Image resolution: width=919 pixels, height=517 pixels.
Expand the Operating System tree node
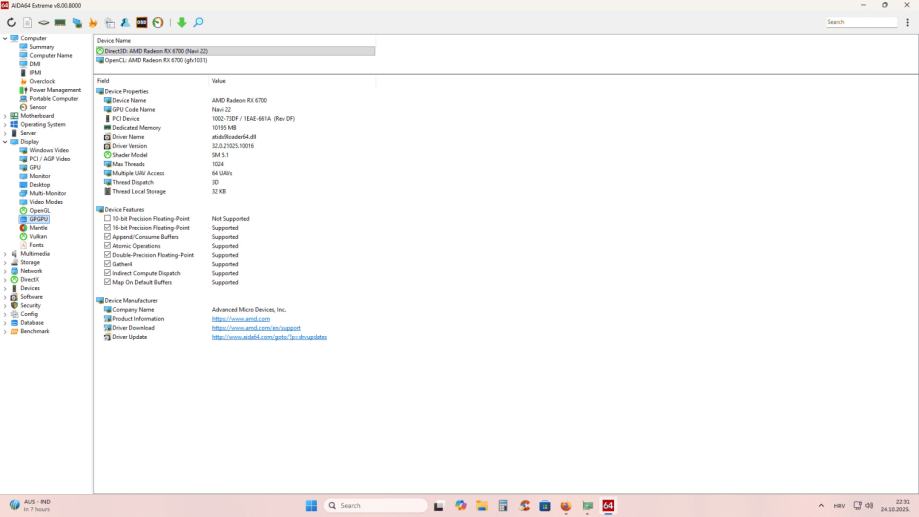click(x=5, y=124)
